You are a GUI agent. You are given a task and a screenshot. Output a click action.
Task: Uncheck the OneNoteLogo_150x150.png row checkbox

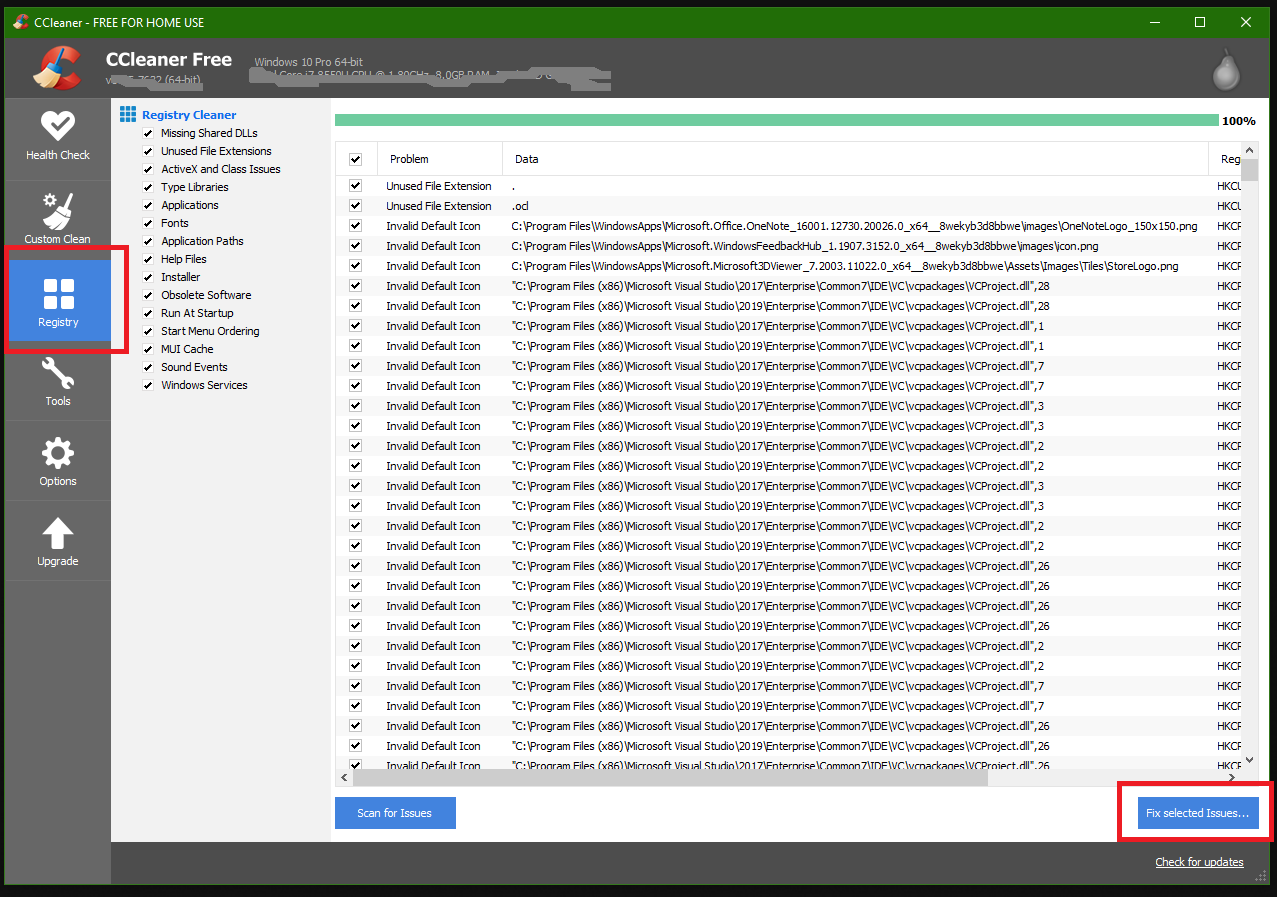coord(355,226)
